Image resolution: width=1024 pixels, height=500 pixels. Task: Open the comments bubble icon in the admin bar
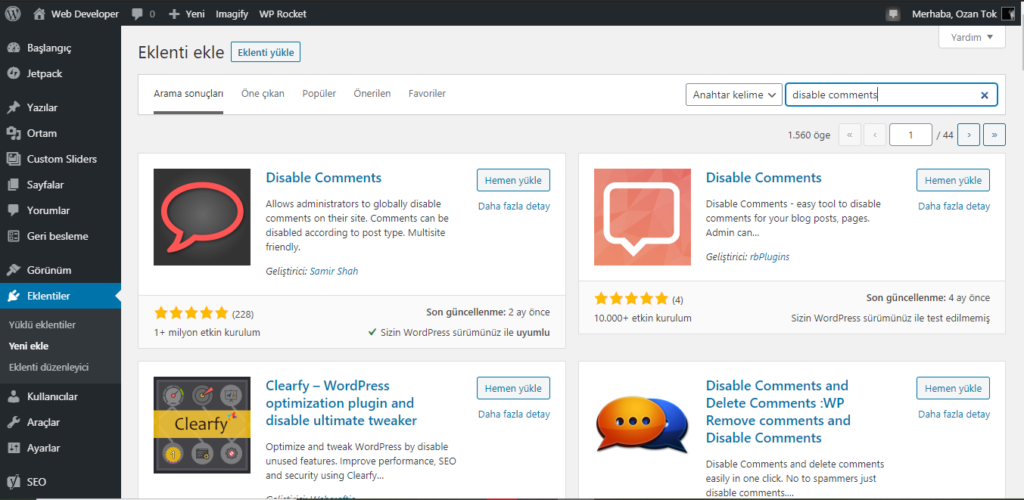click(136, 14)
